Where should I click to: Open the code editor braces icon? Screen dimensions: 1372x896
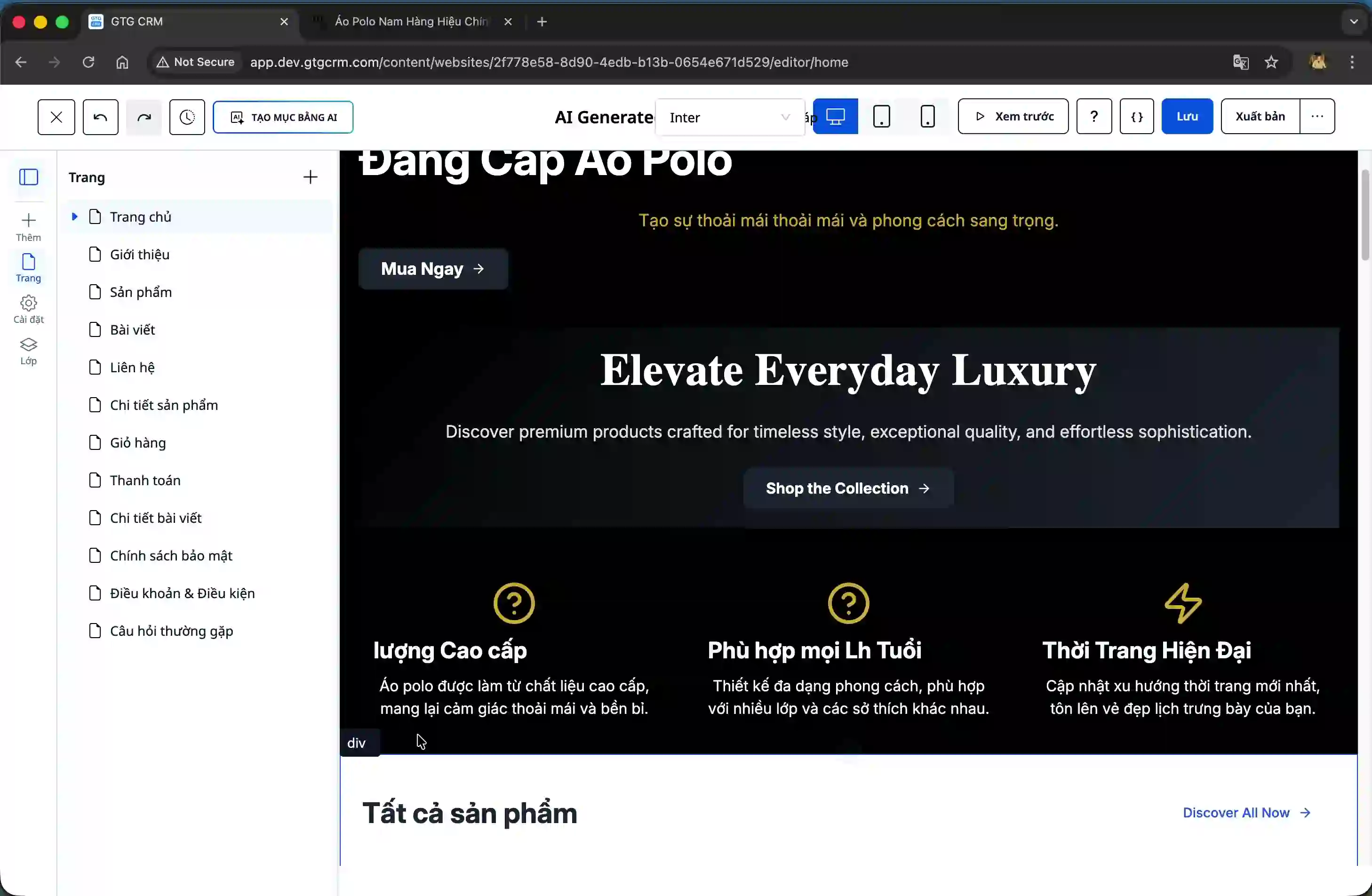[1136, 116]
